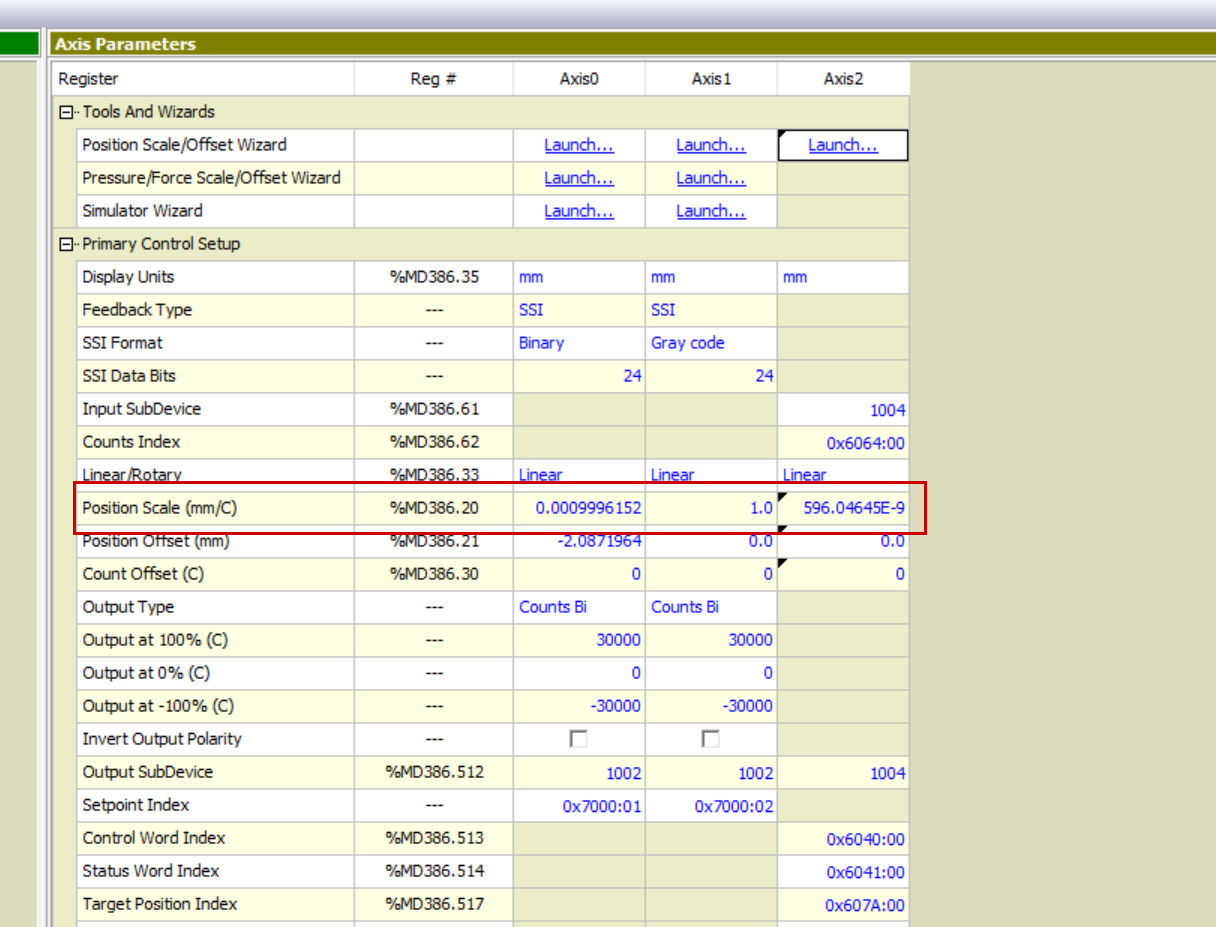Edit Output at 0% for Axis1
The width and height of the screenshot is (1216, 927).
pyautogui.click(x=711, y=673)
